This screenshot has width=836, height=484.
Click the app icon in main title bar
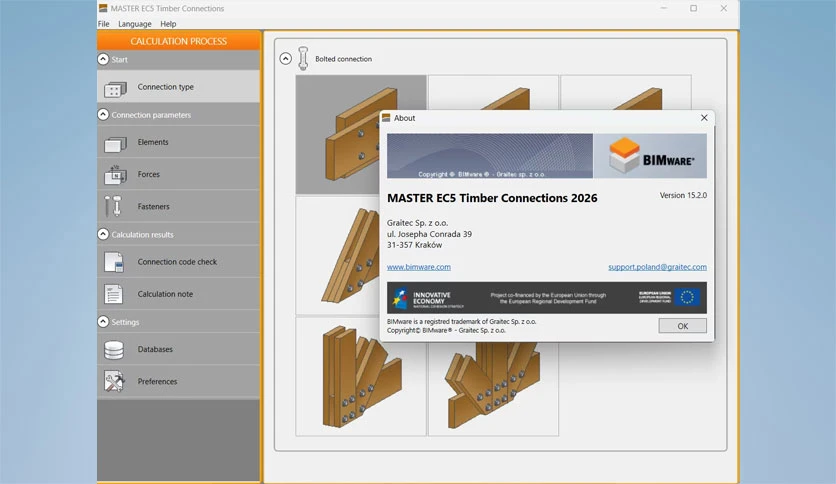[x=103, y=8]
